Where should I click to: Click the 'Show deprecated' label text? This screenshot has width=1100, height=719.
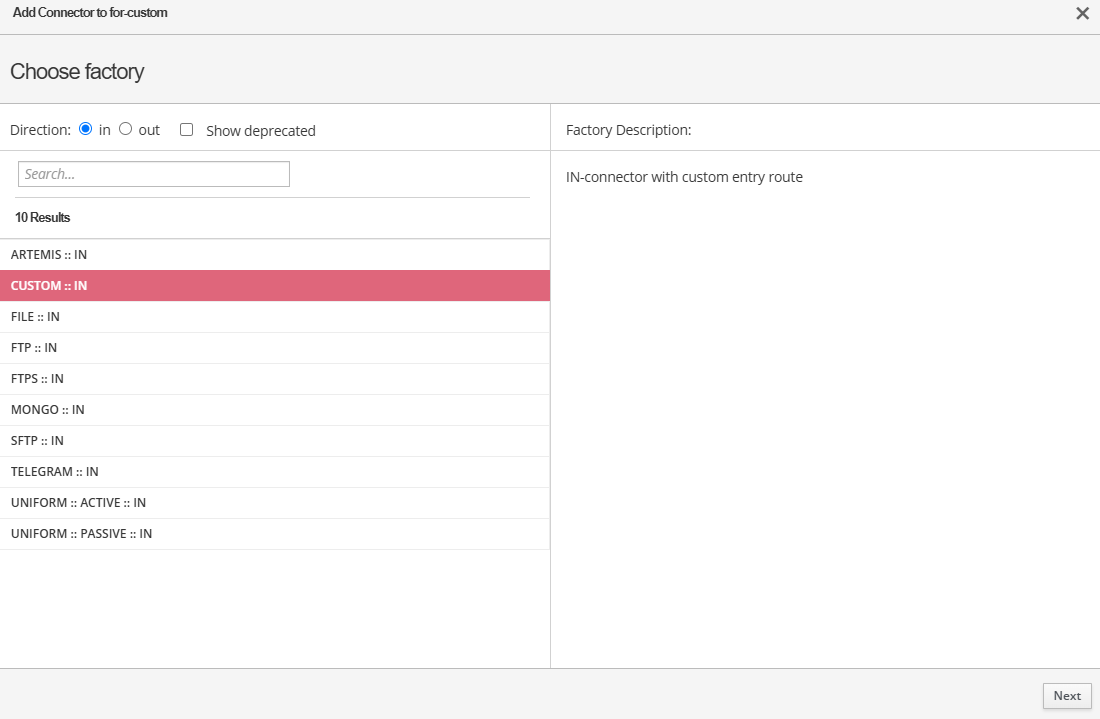(260, 131)
